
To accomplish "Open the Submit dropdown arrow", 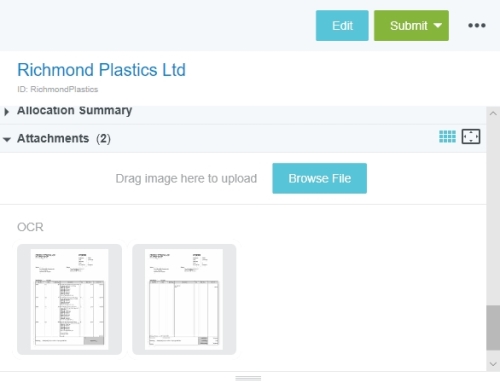I will point(438,26).
